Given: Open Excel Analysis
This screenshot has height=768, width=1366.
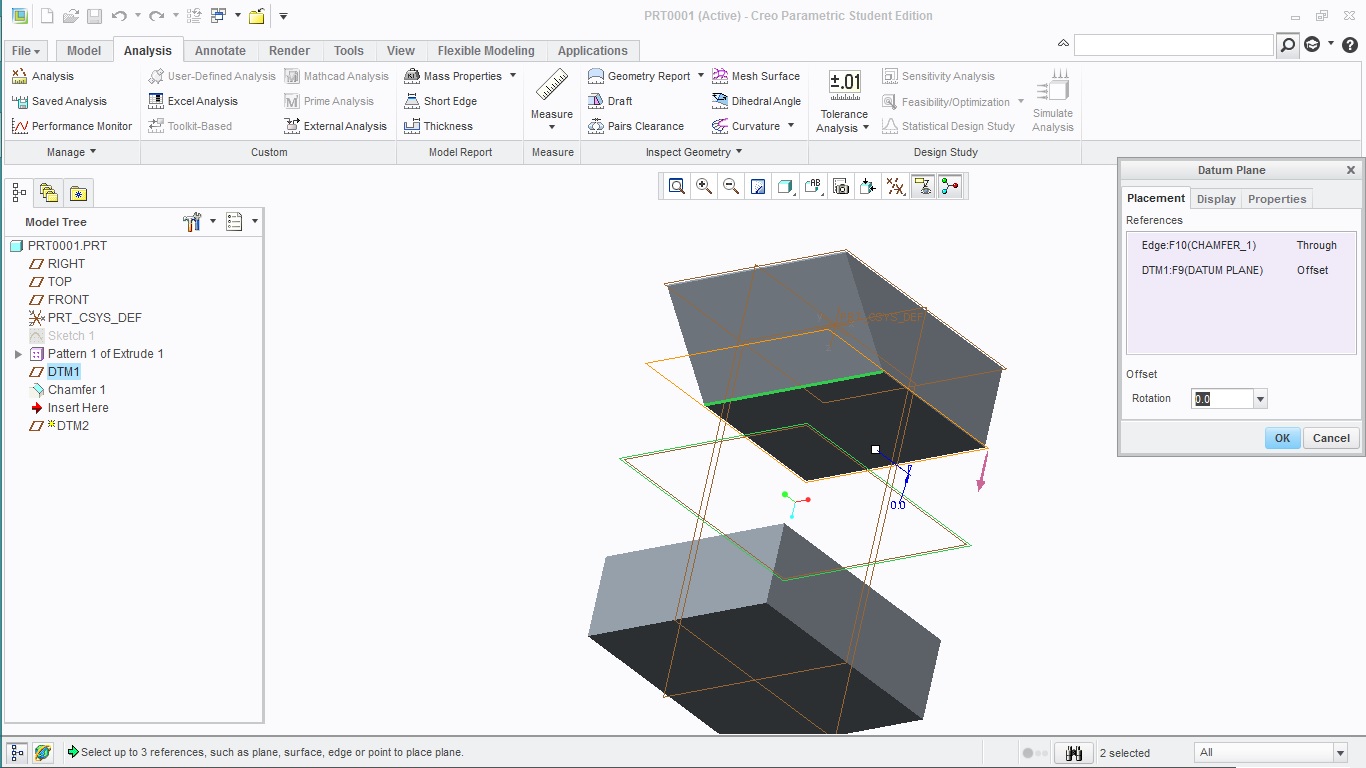Looking at the screenshot, I should coord(193,101).
